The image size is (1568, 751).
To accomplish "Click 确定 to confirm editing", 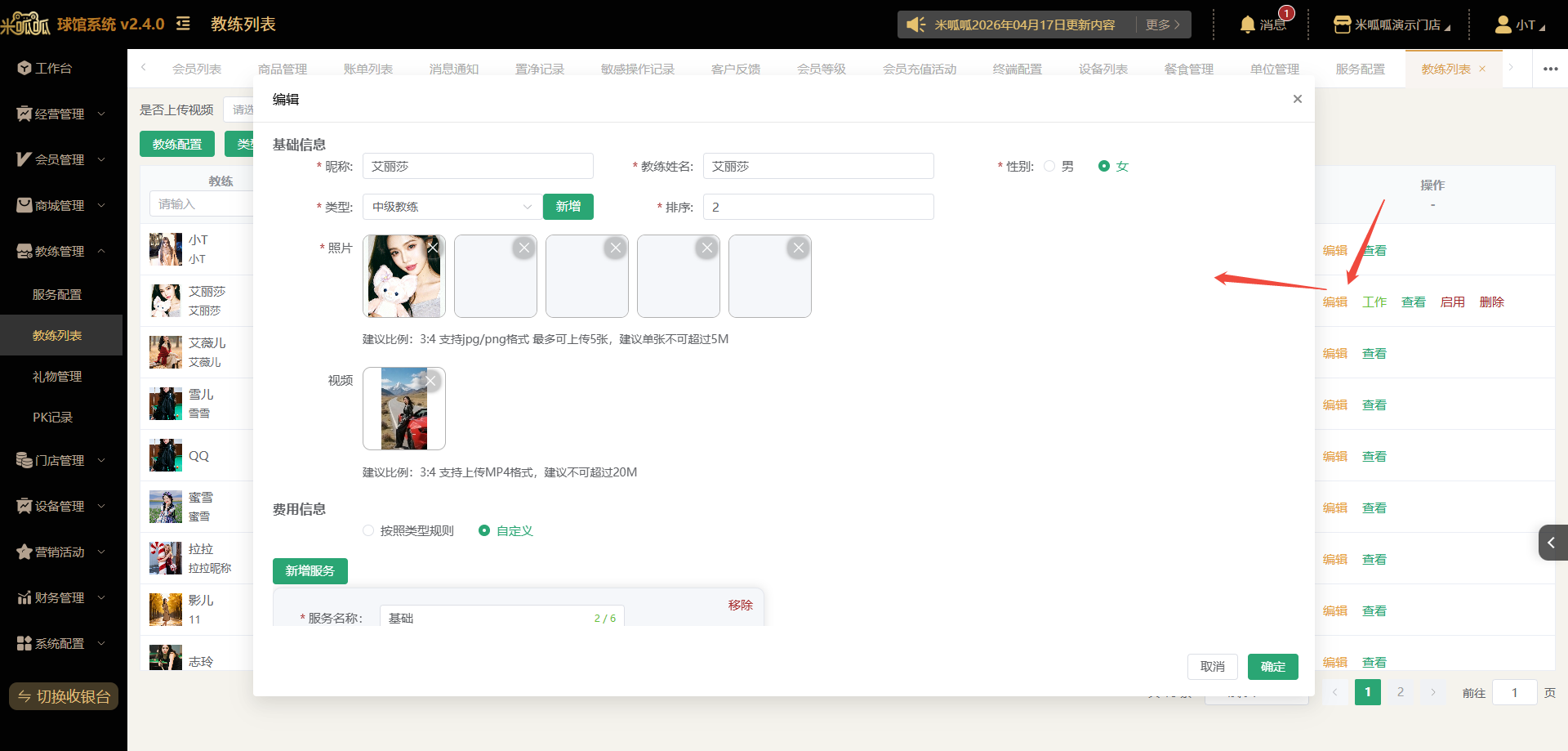I will (1273, 667).
